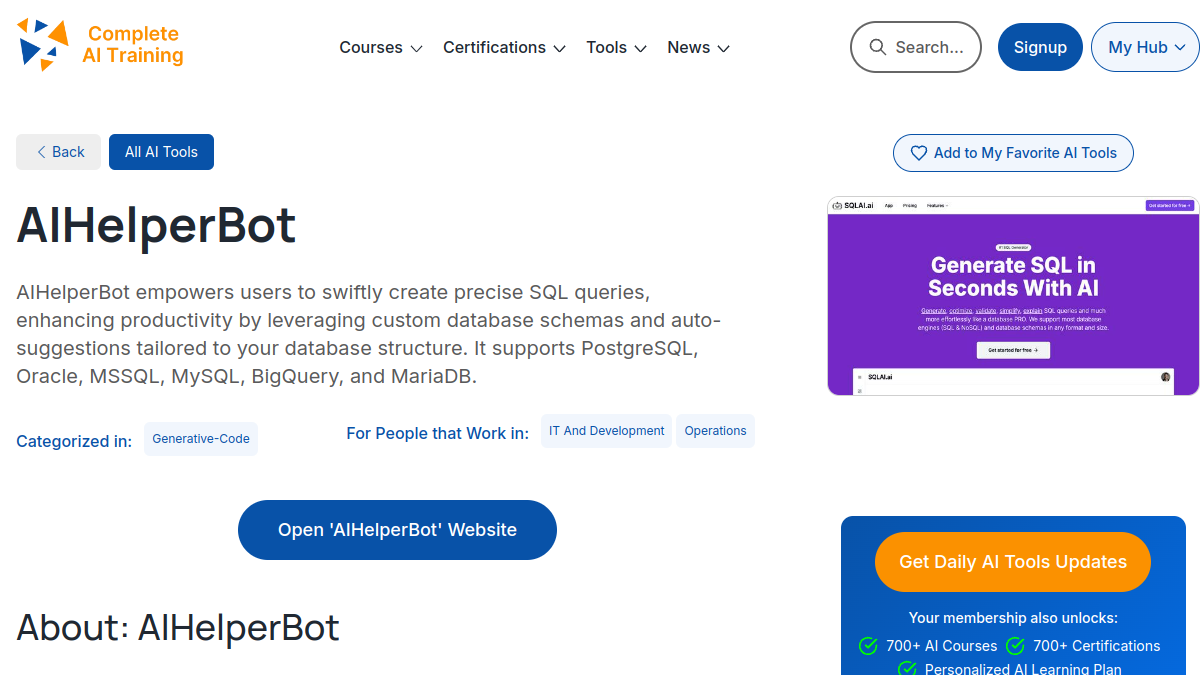Add to My Favorite AI Tools

(x=1013, y=153)
